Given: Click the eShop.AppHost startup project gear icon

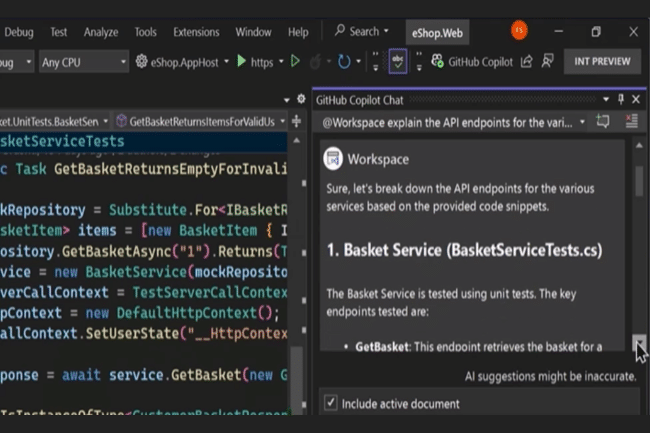Looking at the screenshot, I should click(141, 61).
